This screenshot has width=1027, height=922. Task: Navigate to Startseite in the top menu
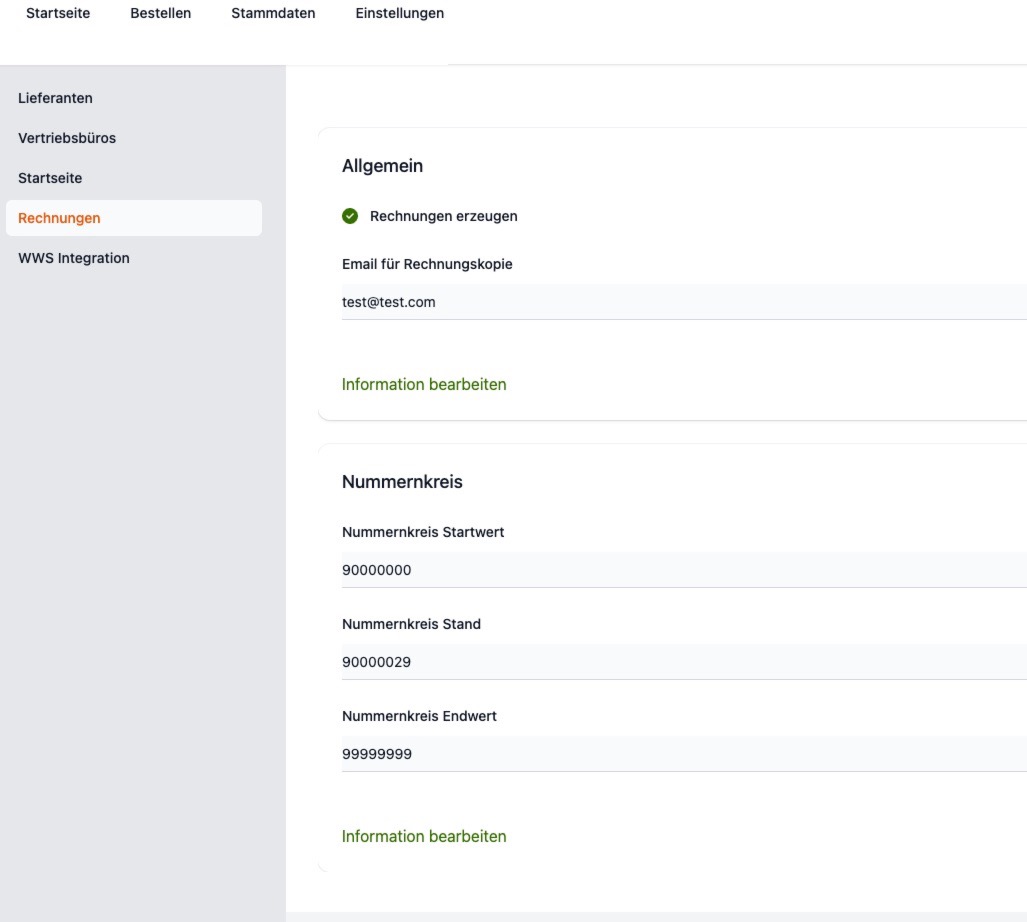tap(57, 13)
